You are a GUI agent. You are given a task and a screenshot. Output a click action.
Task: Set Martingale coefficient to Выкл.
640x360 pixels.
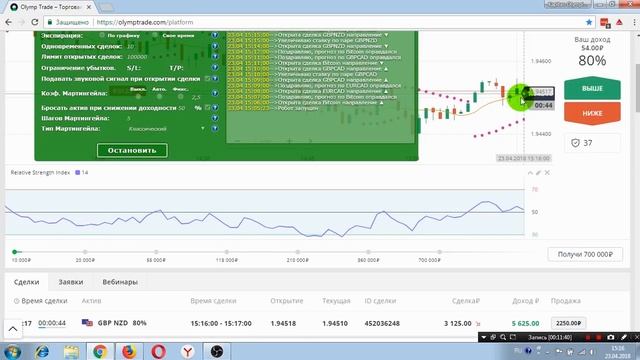(138, 97)
